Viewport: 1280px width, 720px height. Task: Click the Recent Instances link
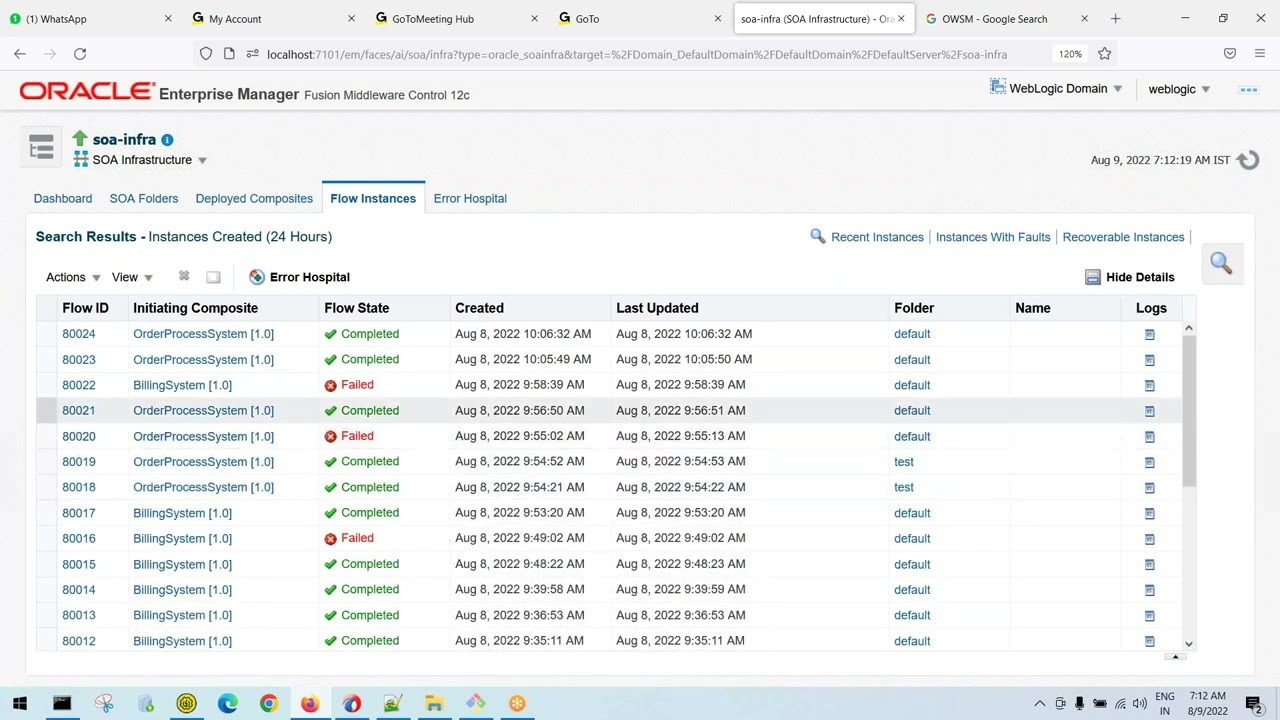coord(877,237)
